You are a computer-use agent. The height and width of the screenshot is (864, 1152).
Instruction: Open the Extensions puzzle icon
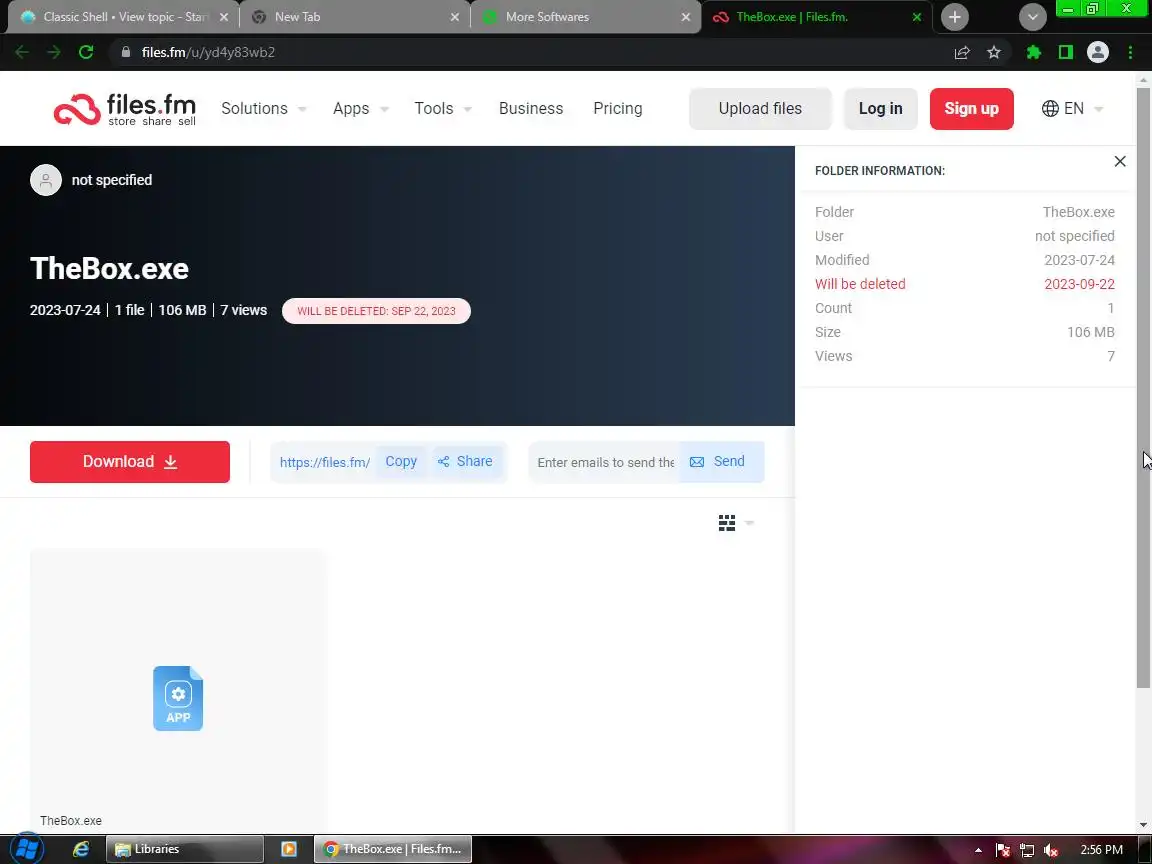1034,52
